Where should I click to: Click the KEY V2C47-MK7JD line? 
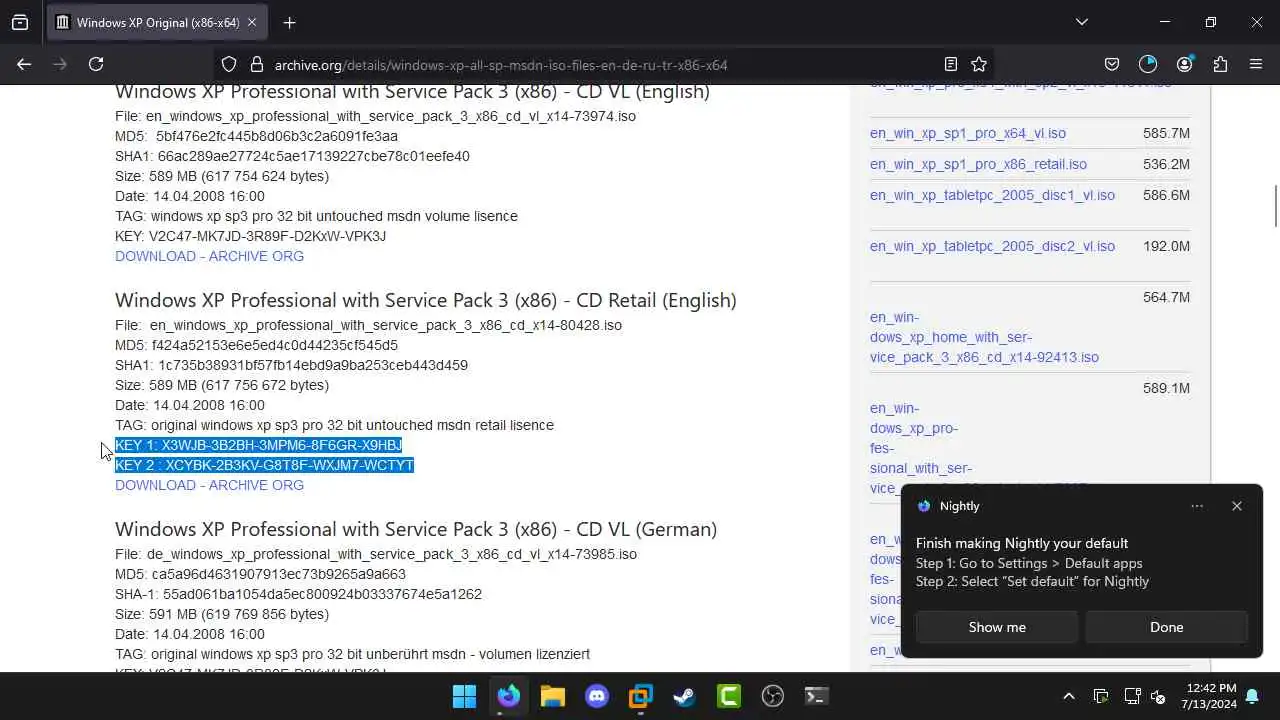[x=250, y=236]
